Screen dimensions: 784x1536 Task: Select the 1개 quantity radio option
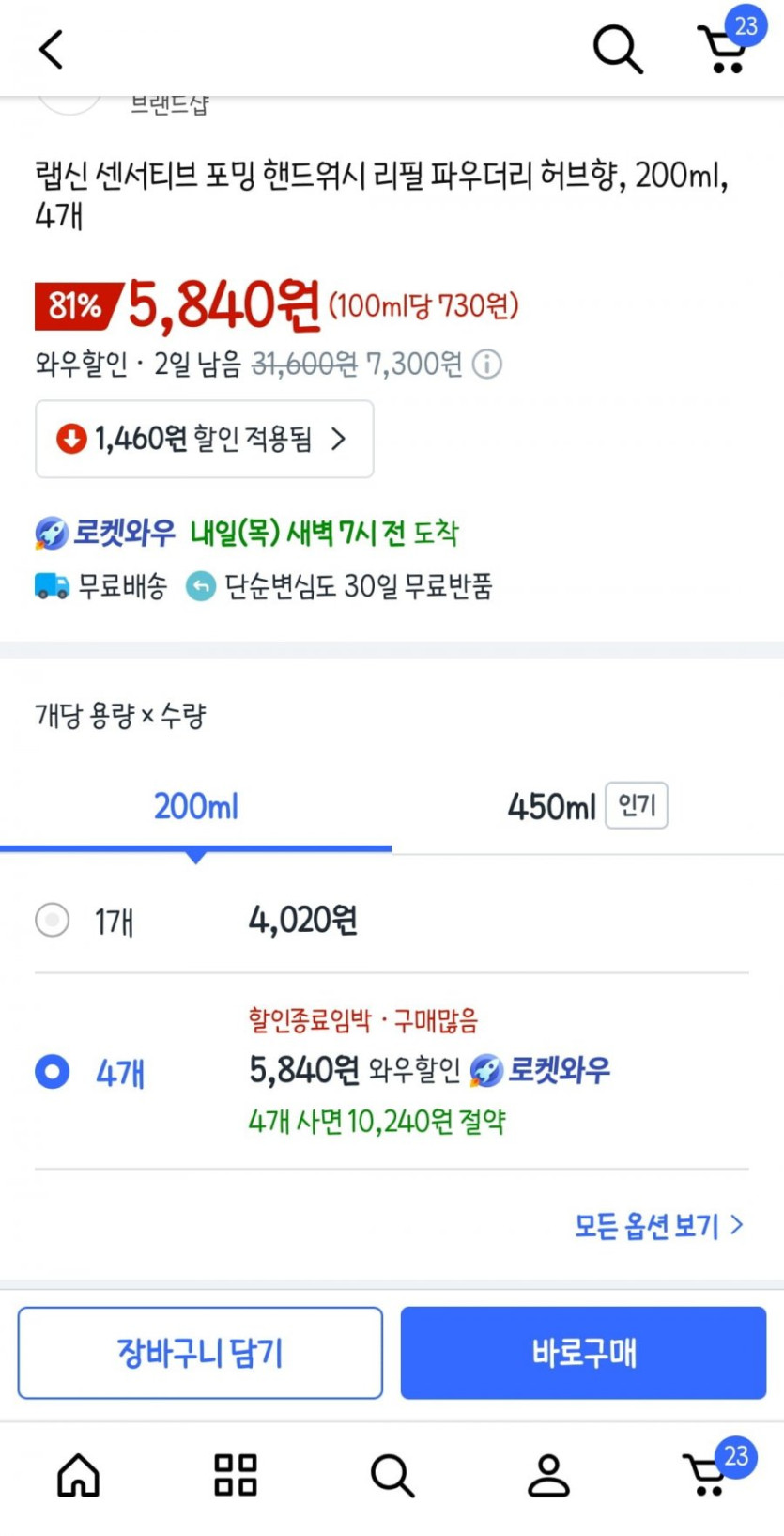coord(53,920)
